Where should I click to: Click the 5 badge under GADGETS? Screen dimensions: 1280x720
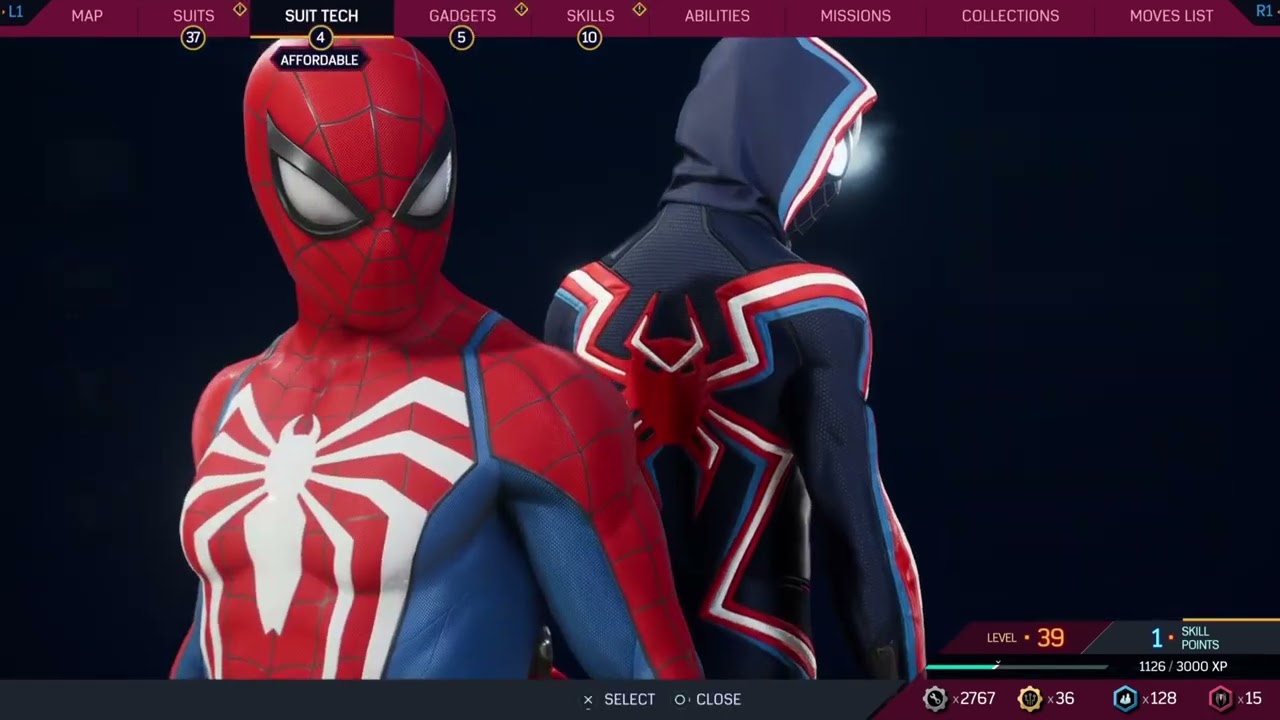click(x=461, y=38)
